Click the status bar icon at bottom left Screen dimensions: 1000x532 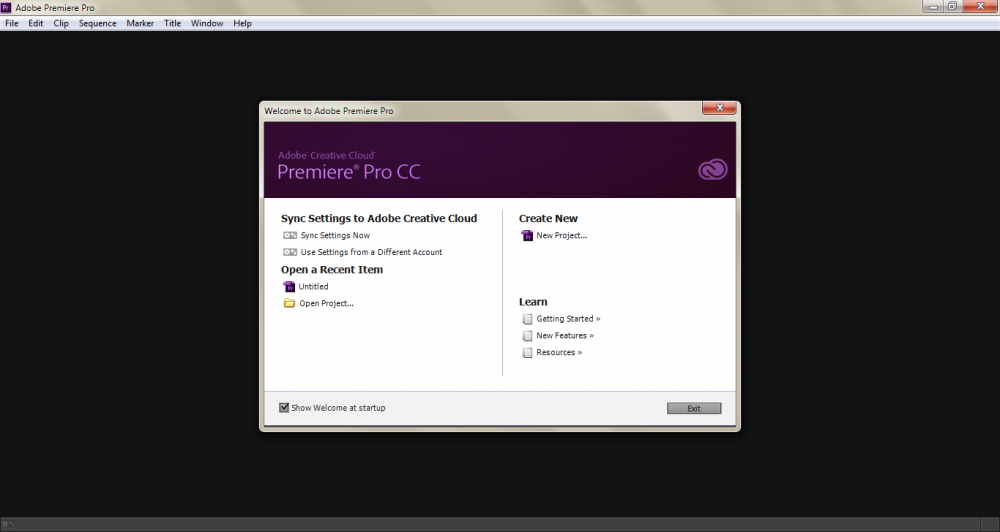tap(8, 524)
